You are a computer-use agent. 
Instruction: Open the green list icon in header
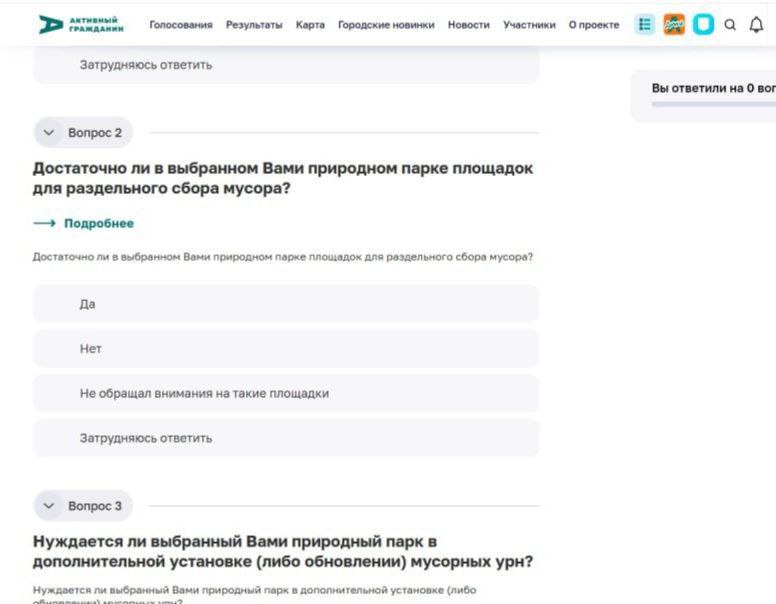point(644,24)
